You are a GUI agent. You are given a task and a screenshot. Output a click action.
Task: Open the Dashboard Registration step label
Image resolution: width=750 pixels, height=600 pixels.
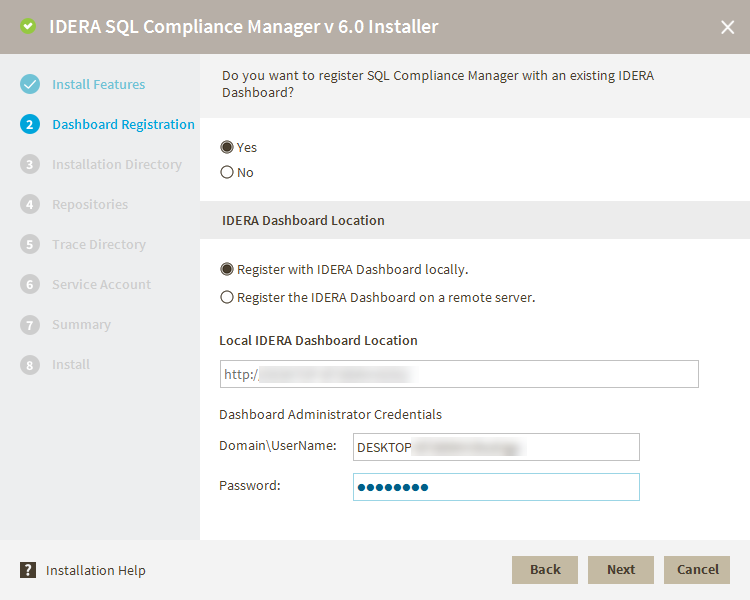coord(123,124)
